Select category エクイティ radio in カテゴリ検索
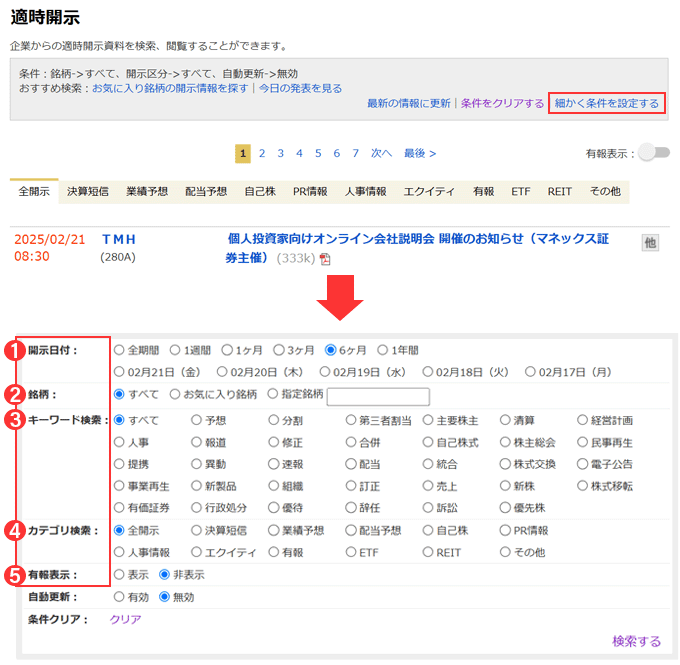The image size is (680, 665). click(x=196, y=552)
